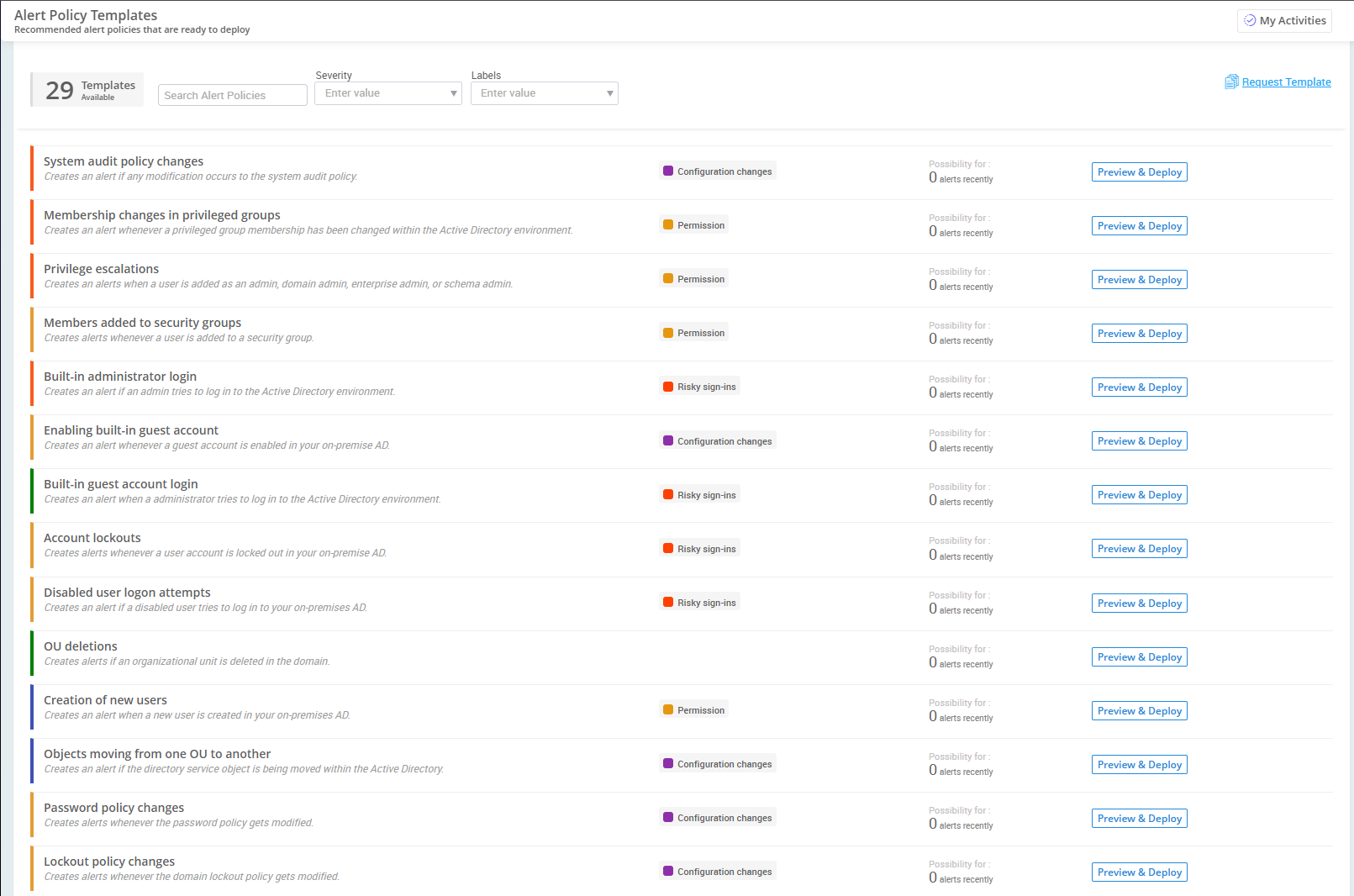Click the colored severity bar beside Built-in guest account login
This screenshot has height=896, width=1354.
[33, 491]
